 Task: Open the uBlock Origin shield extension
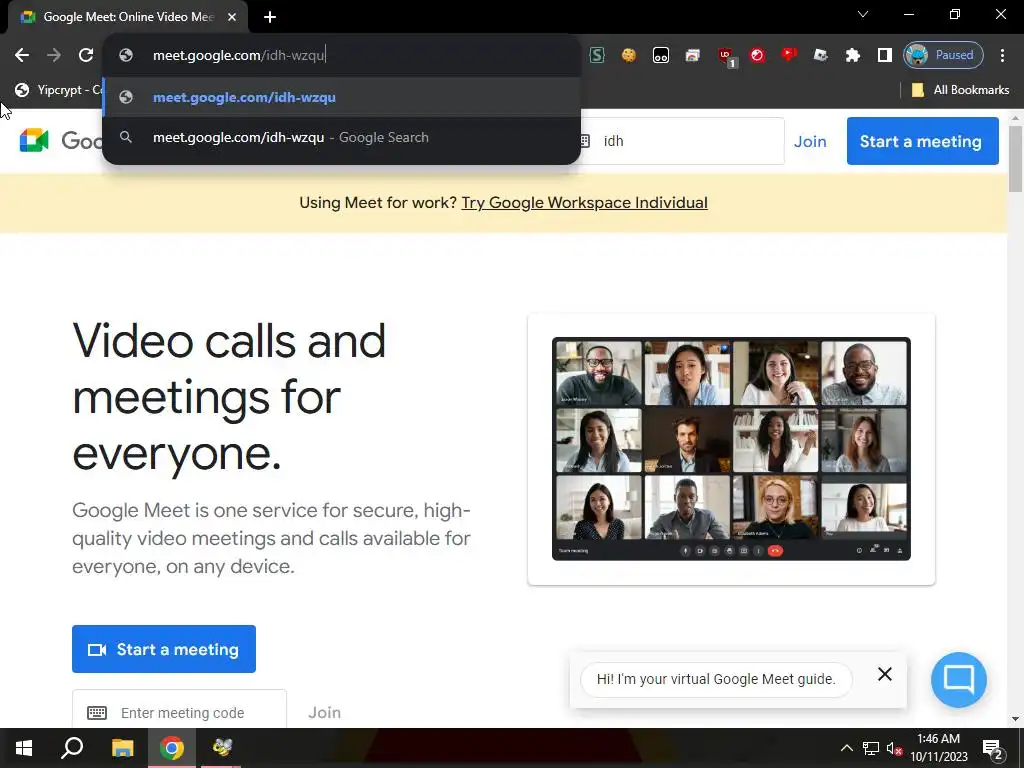point(726,56)
